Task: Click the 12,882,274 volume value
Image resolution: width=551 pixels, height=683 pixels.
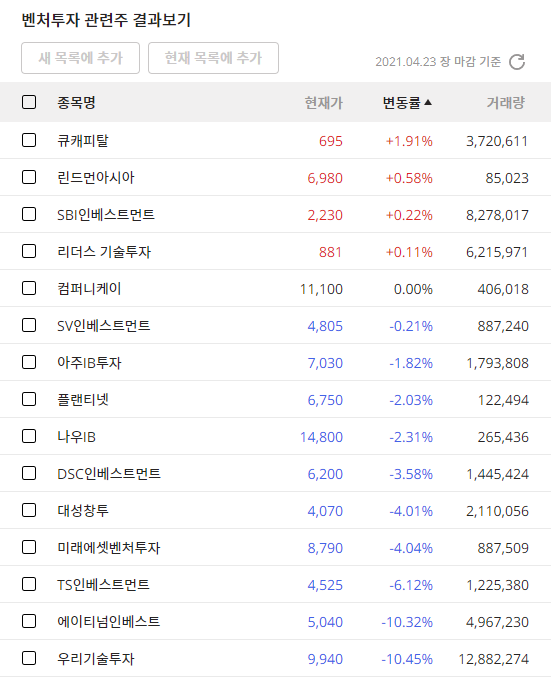Action: coord(494,659)
